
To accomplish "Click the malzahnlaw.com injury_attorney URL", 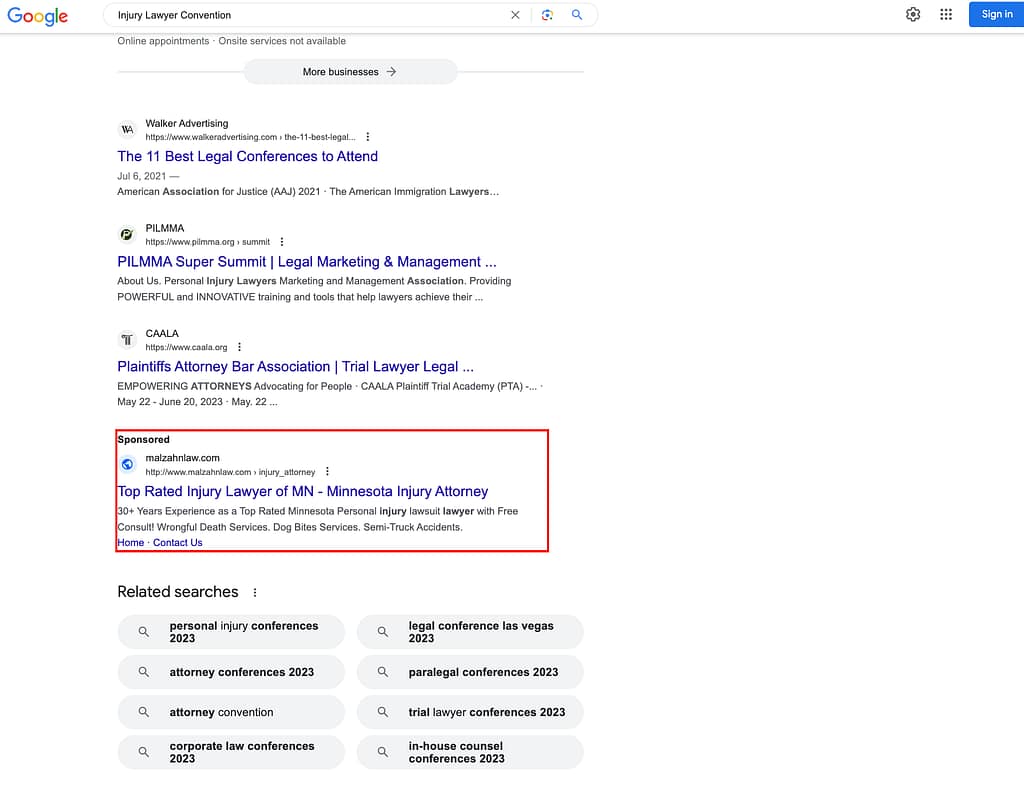I will (x=230, y=472).
